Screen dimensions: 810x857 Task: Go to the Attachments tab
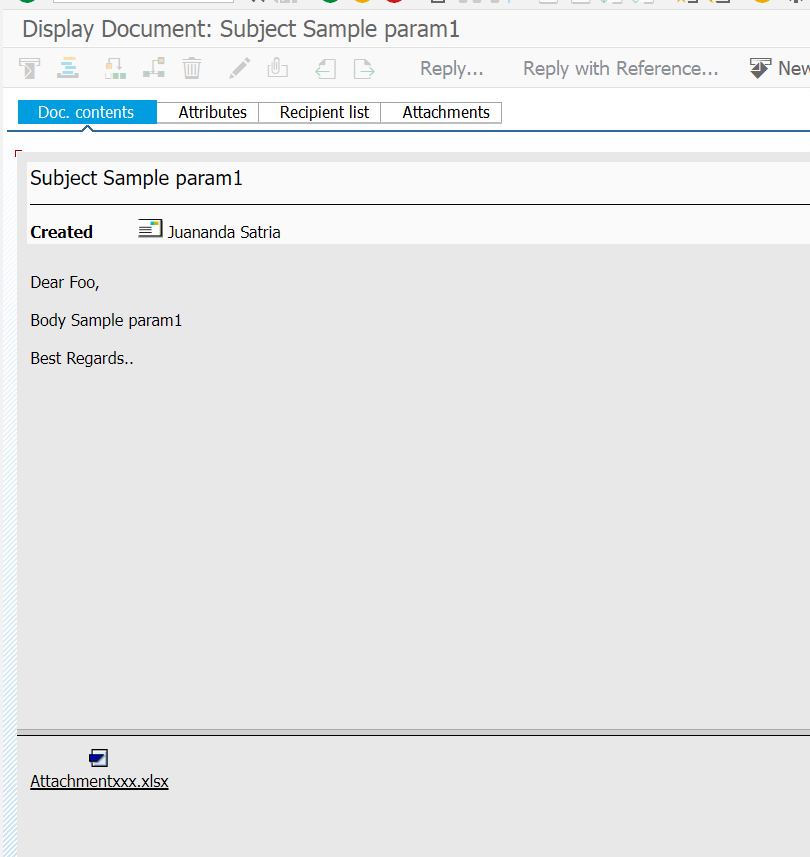pyautogui.click(x=446, y=112)
